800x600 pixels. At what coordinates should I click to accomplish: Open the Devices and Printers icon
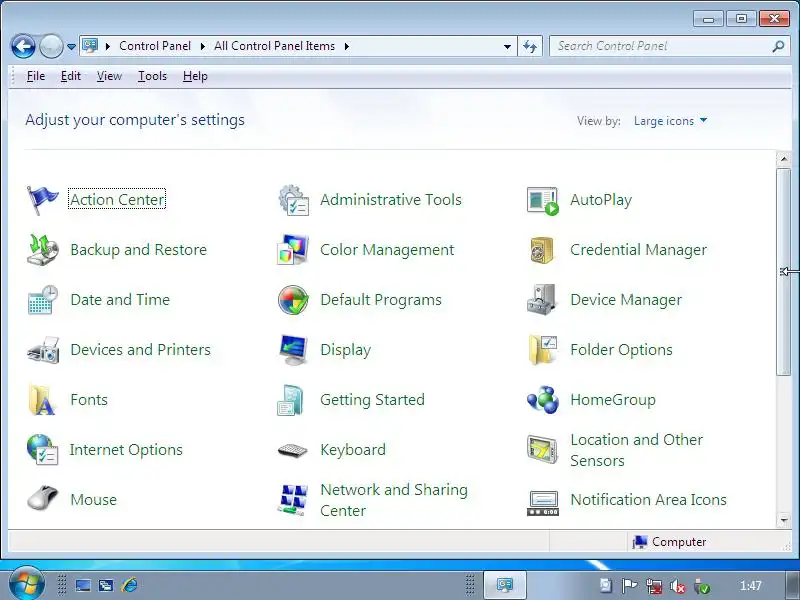(x=43, y=350)
